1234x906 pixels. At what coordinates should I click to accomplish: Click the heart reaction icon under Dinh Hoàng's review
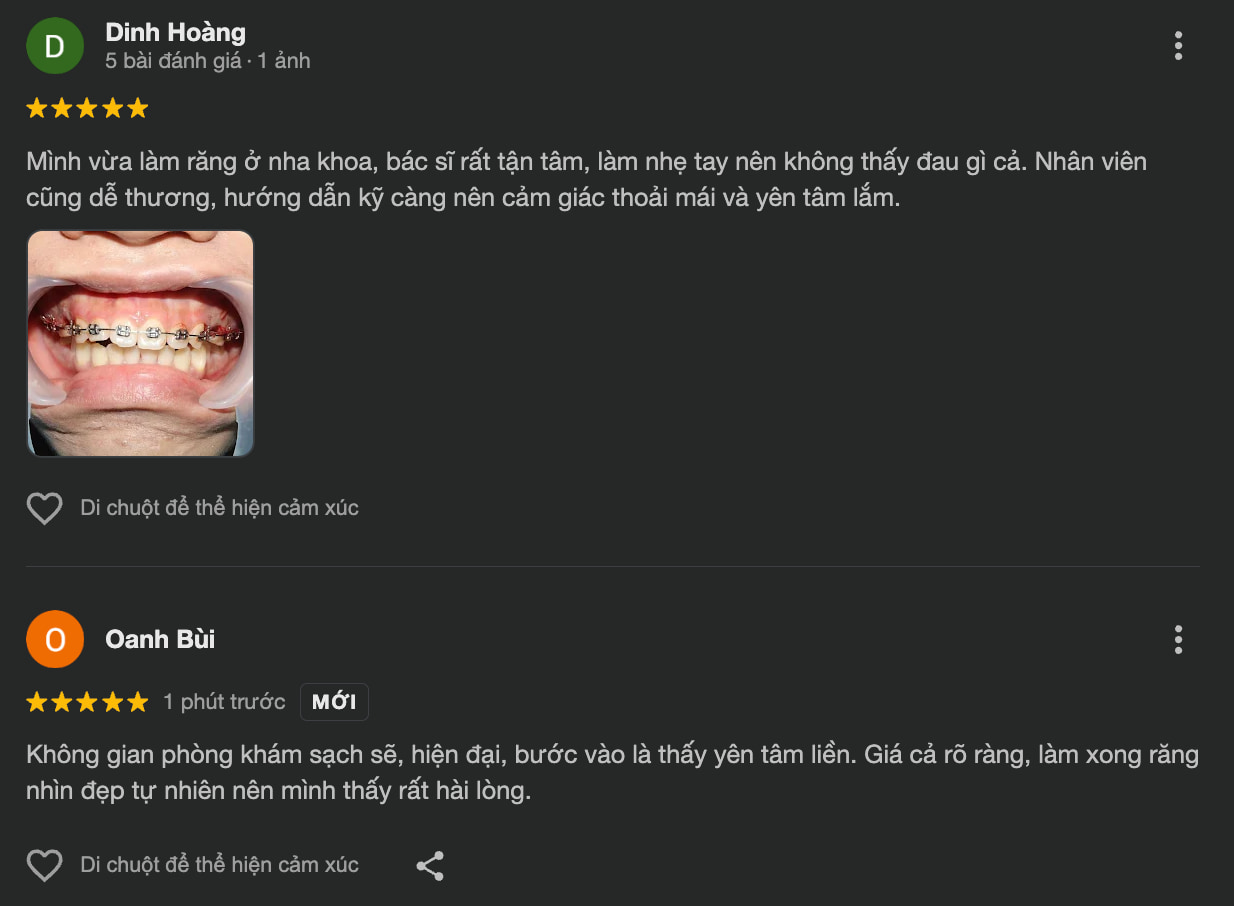[44, 507]
